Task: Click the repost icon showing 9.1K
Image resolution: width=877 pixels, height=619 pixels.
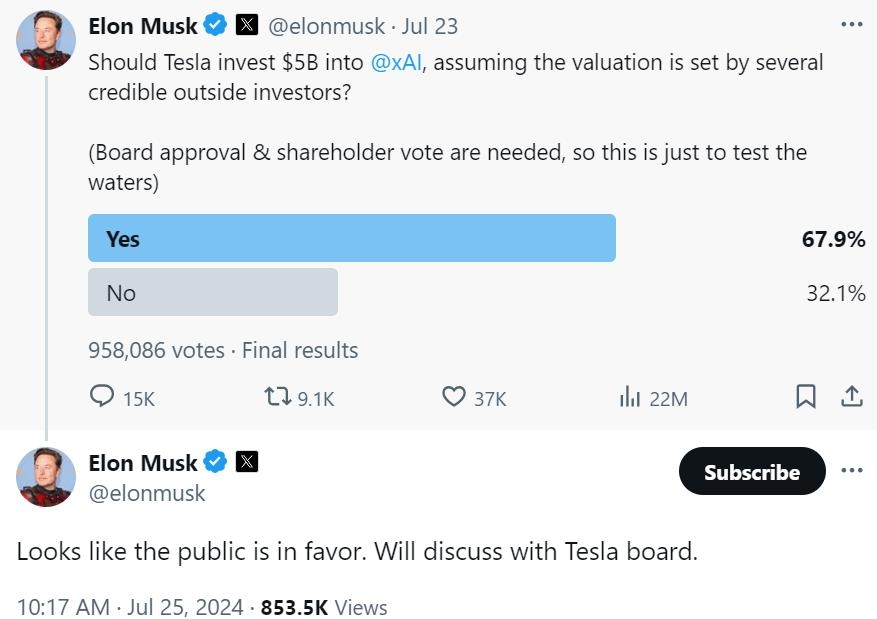Action: 277,397
